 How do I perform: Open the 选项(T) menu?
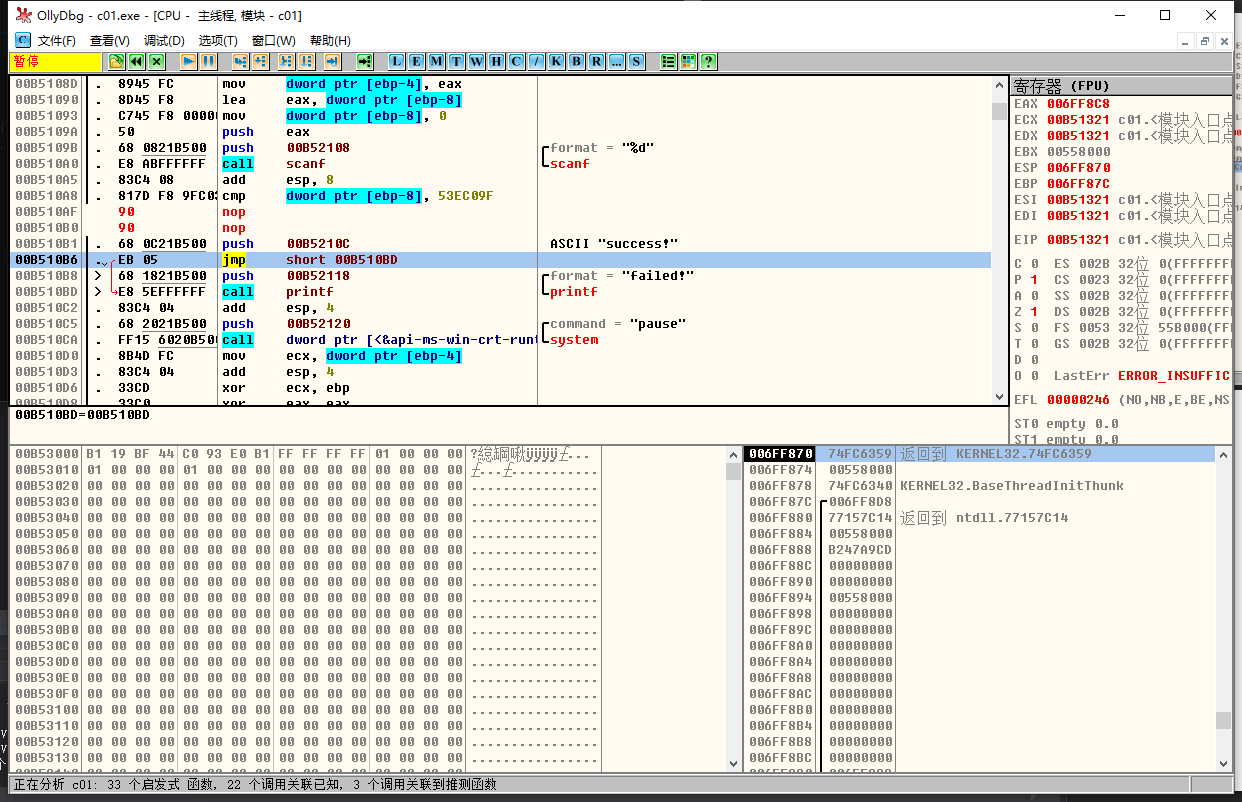click(x=218, y=40)
